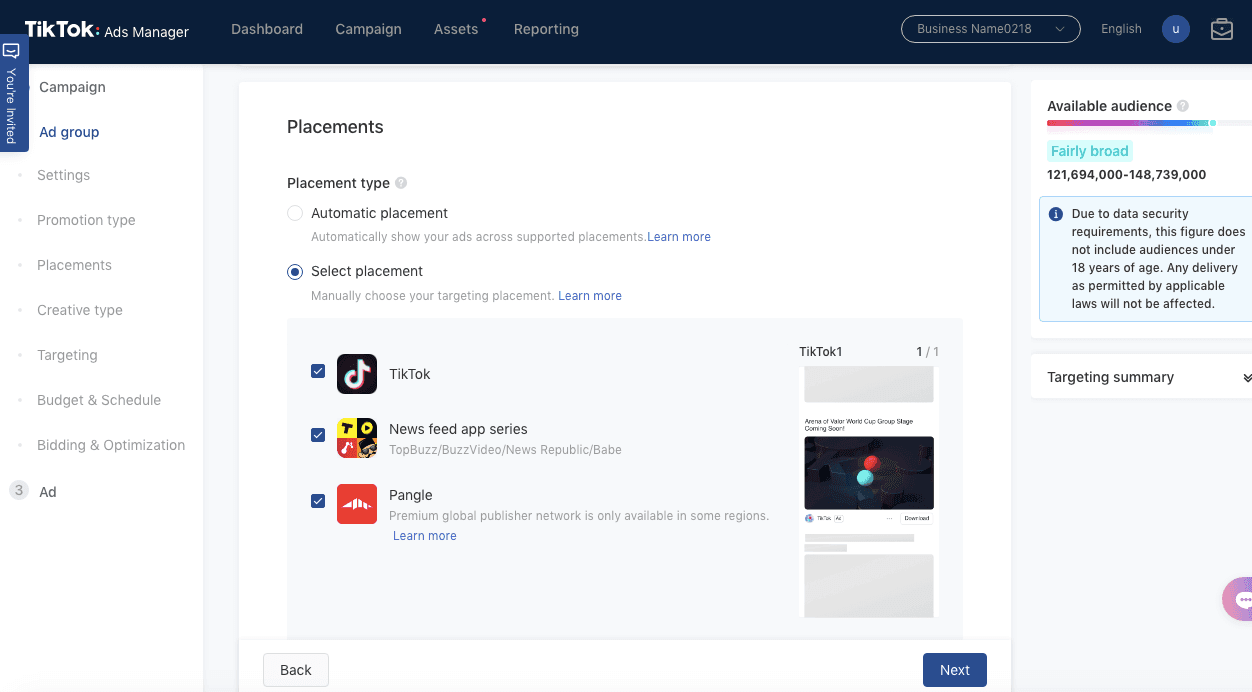Uncheck the News feed app series checkbox
Viewport: 1252px width, 692px height.
318,435
